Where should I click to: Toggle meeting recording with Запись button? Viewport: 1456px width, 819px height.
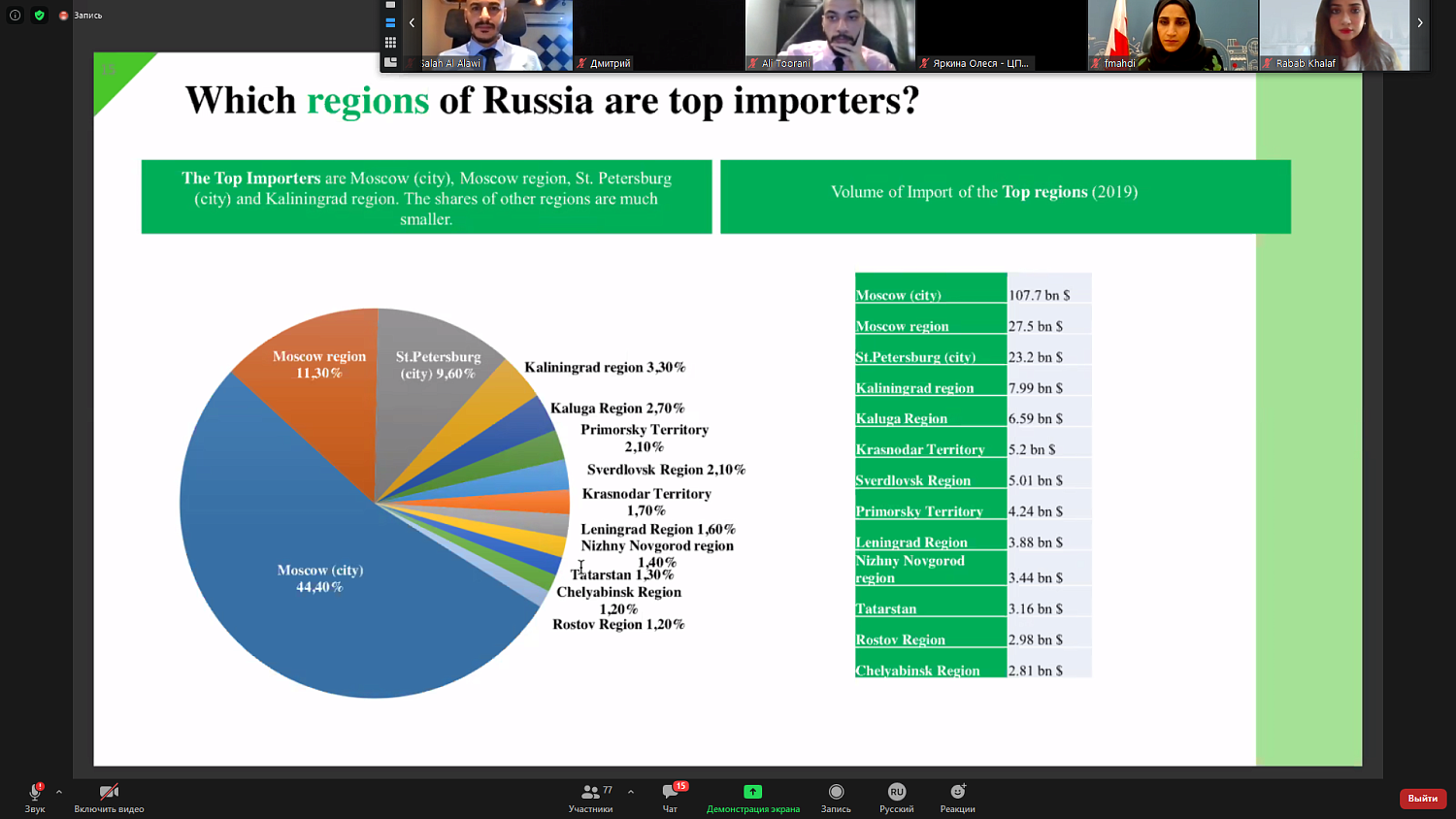(836, 798)
